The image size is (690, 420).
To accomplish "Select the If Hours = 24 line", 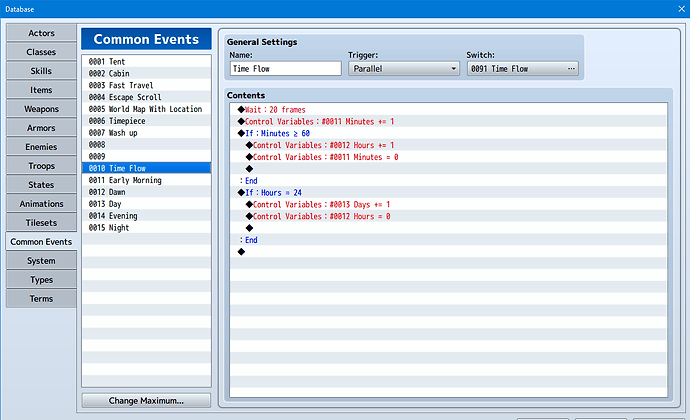I will (448, 193).
